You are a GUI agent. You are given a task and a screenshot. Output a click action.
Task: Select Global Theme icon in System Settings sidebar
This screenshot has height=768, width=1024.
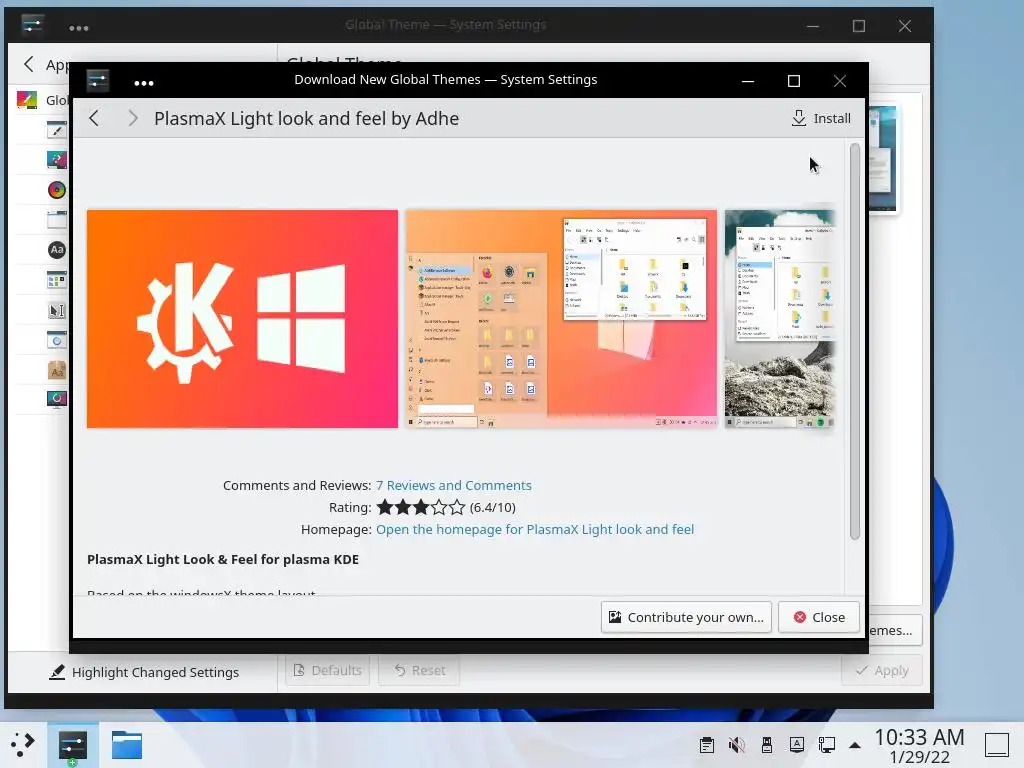tap(27, 100)
